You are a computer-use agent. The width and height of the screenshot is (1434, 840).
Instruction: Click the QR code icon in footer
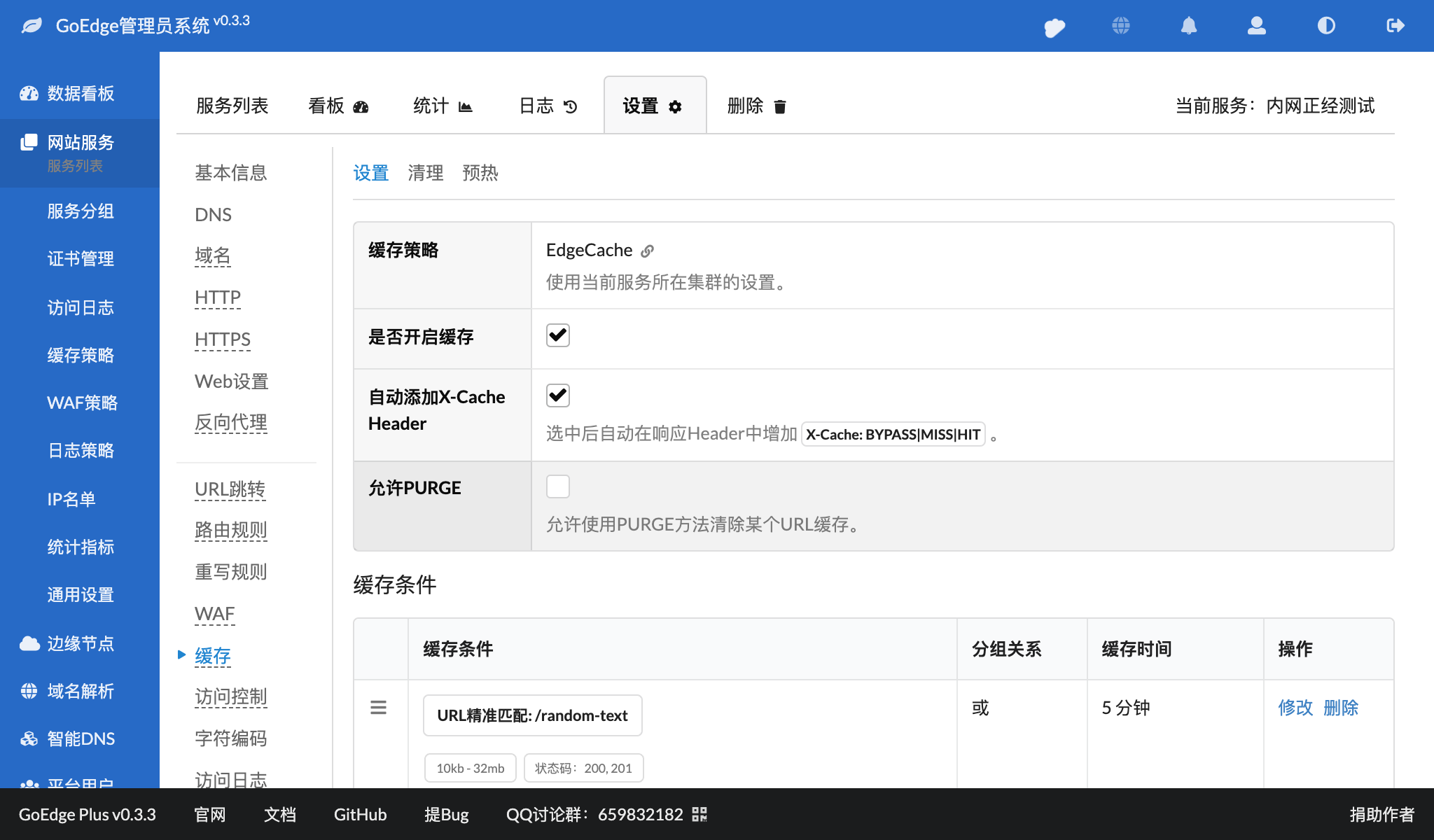coord(699,814)
